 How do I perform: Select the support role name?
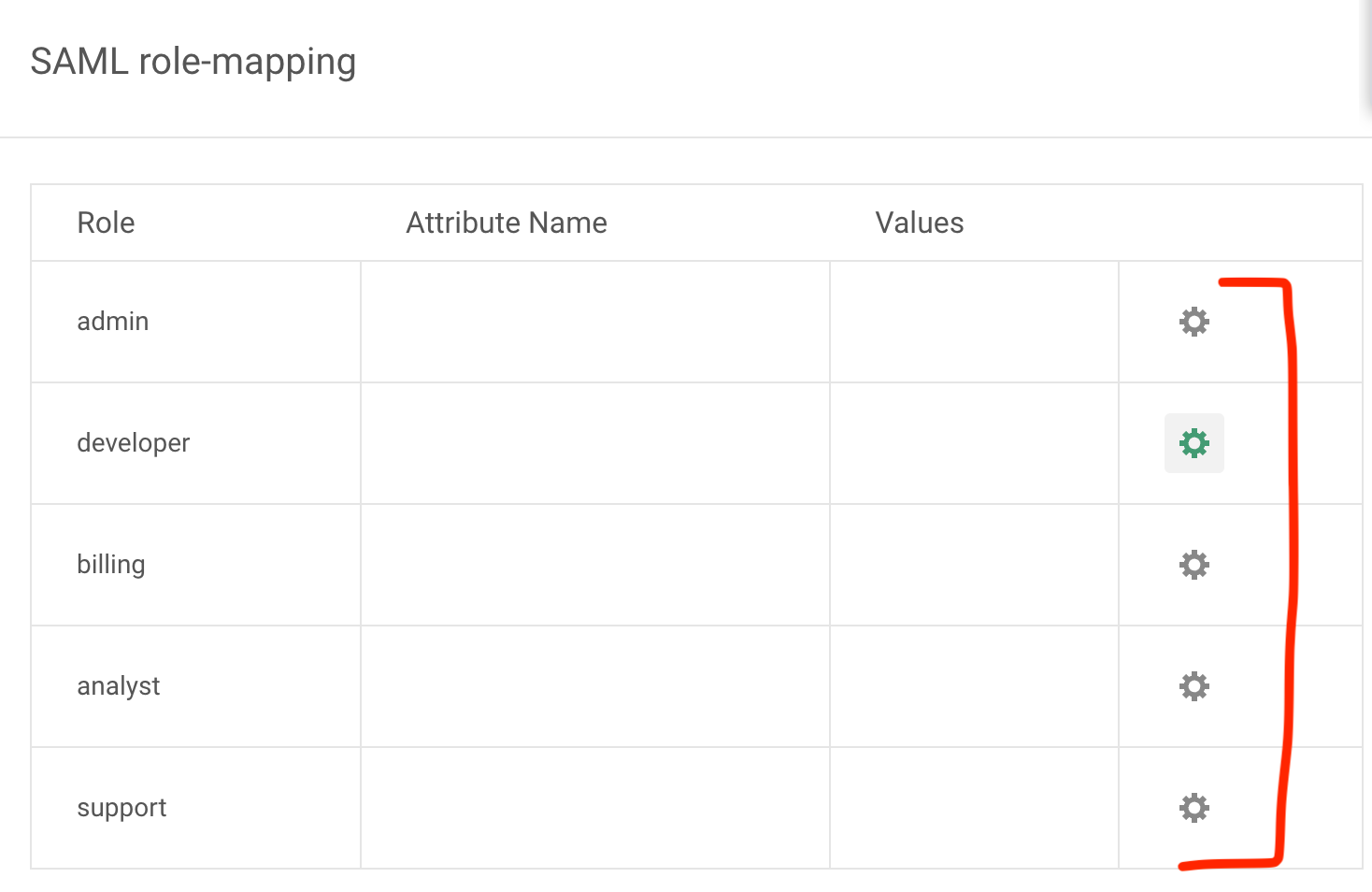121,808
